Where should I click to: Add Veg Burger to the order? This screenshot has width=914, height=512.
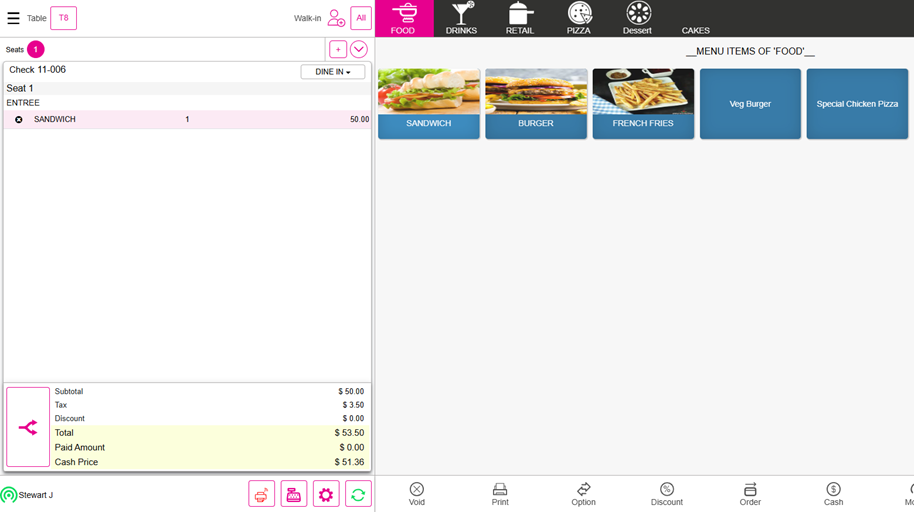(x=750, y=104)
